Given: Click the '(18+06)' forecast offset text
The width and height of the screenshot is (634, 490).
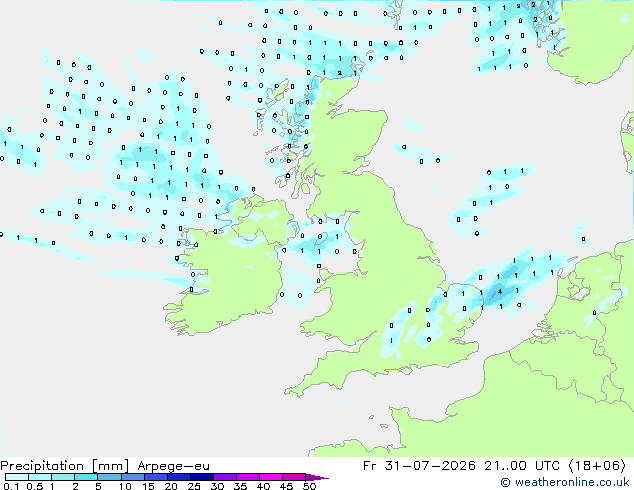Looking at the screenshot, I should (x=597, y=466).
